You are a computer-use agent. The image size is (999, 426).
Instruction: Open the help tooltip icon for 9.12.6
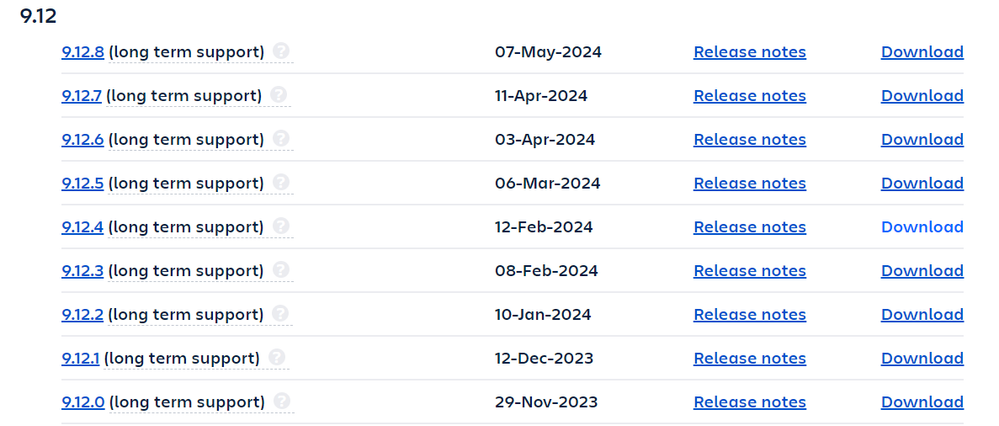pos(281,139)
